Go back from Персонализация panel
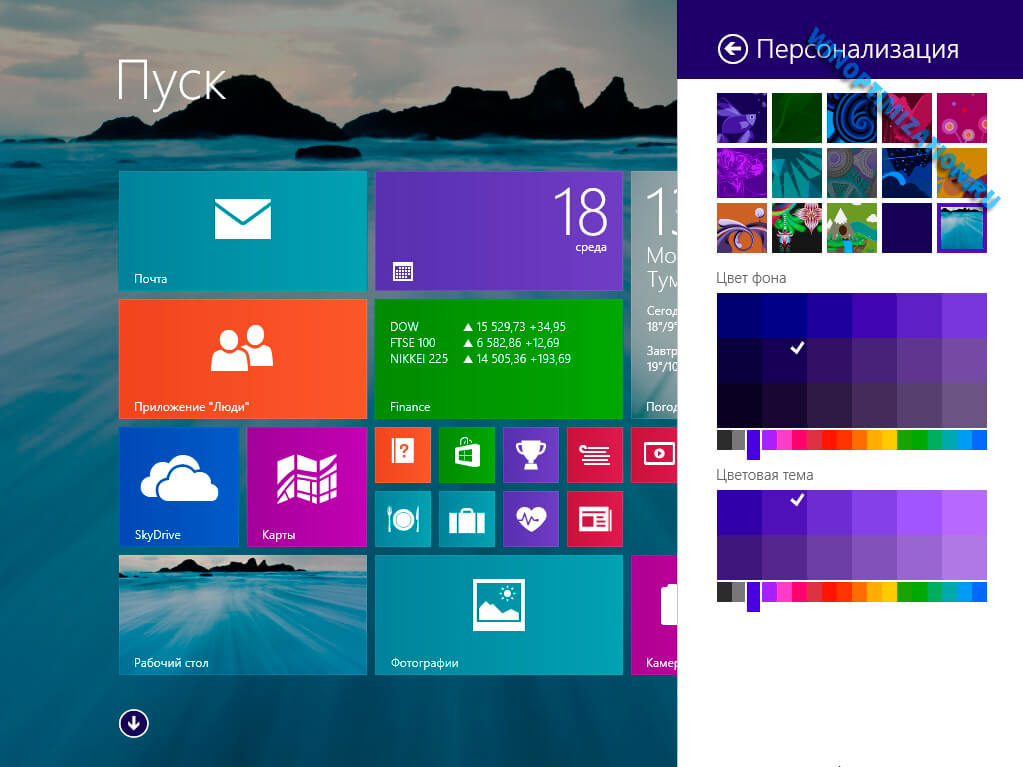The image size is (1023, 767). point(732,49)
